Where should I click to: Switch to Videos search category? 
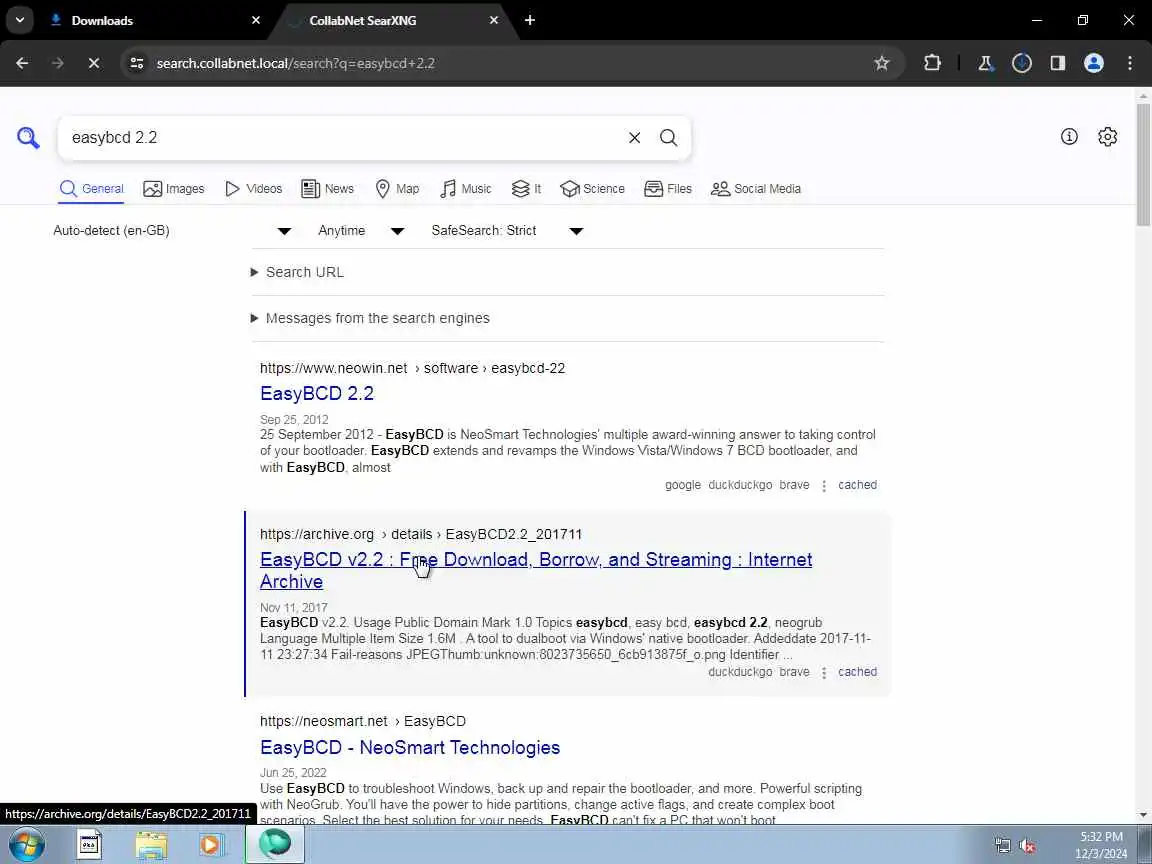tap(253, 189)
